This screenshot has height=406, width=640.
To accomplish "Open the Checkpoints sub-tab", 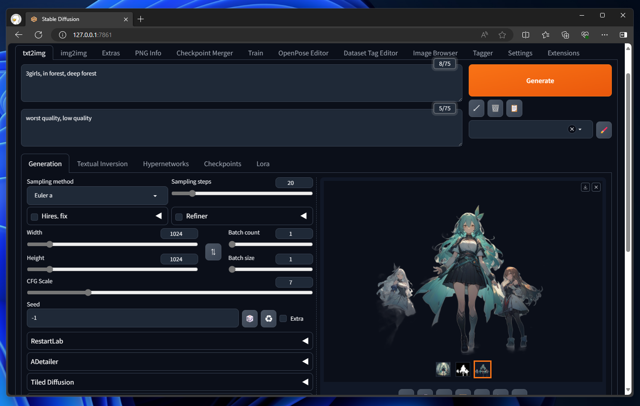I will point(222,164).
